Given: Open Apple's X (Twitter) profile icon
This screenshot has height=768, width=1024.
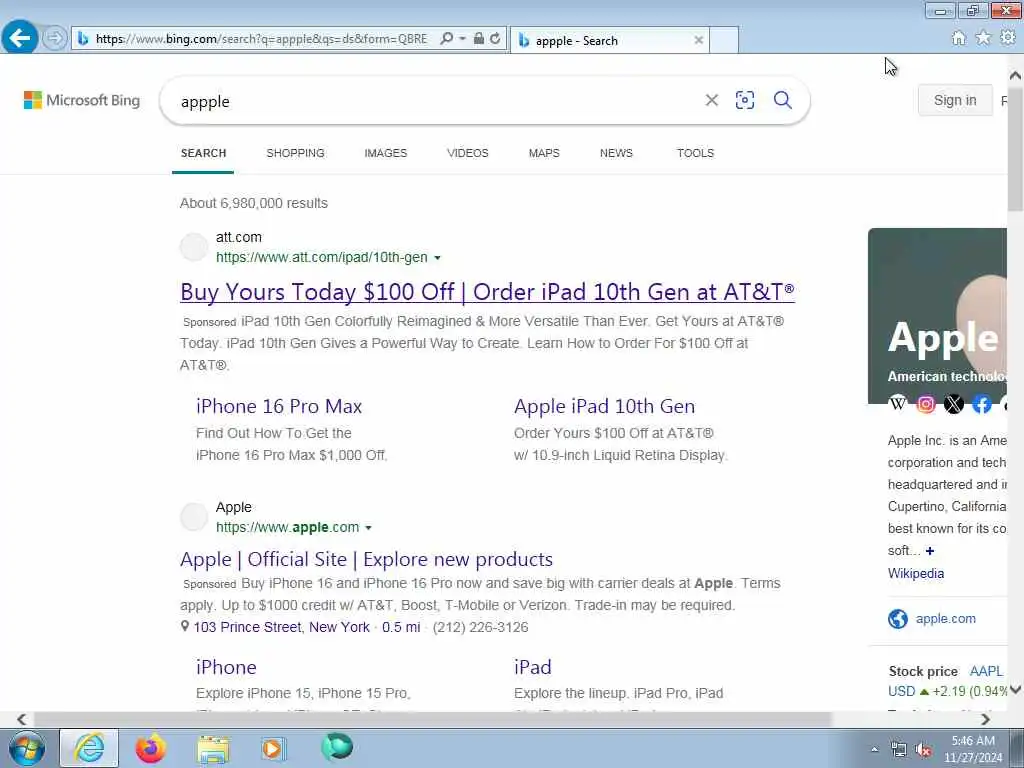Looking at the screenshot, I should tap(954, 404).
